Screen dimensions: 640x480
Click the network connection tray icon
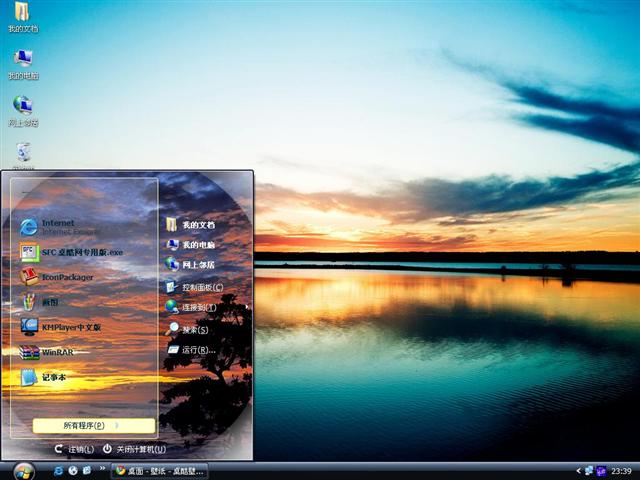[589, 471]
